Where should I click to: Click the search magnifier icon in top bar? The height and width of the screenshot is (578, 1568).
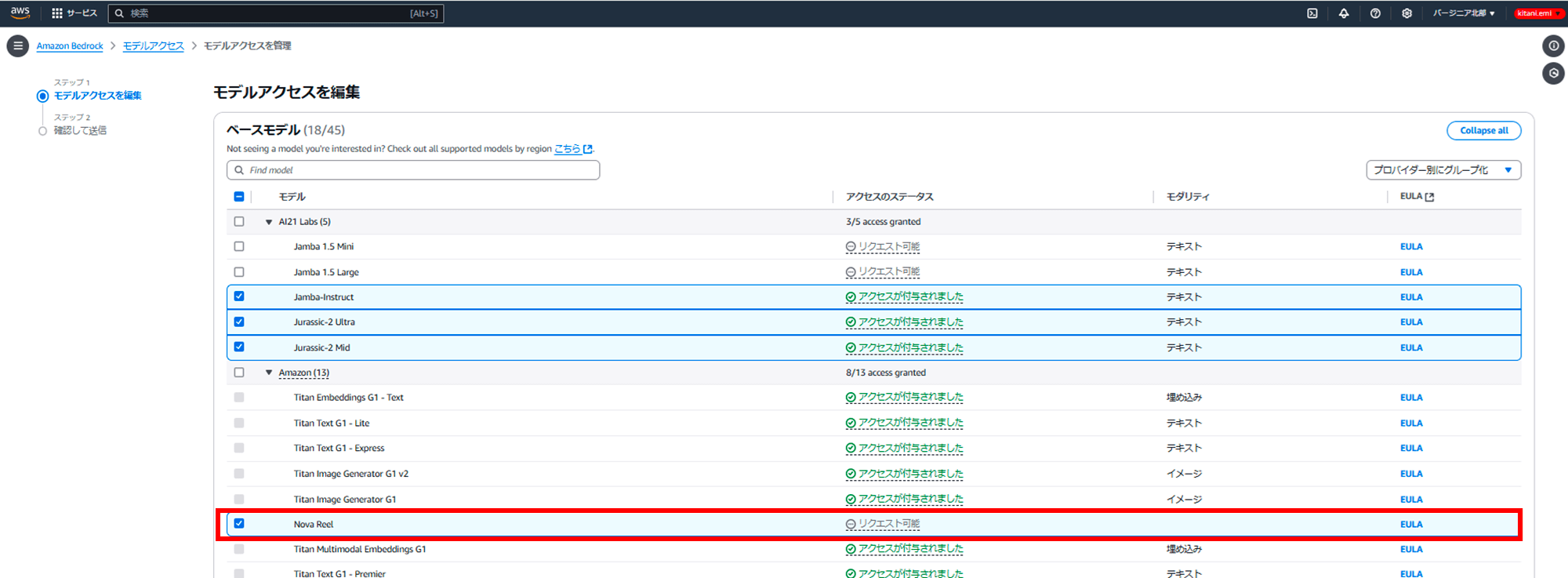[x=119, y=13]
